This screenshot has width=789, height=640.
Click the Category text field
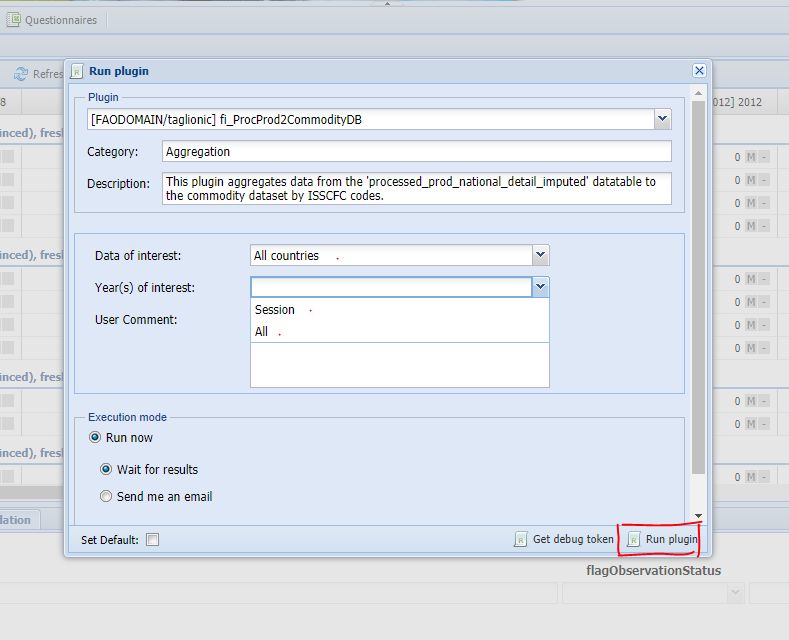[417, 151]
